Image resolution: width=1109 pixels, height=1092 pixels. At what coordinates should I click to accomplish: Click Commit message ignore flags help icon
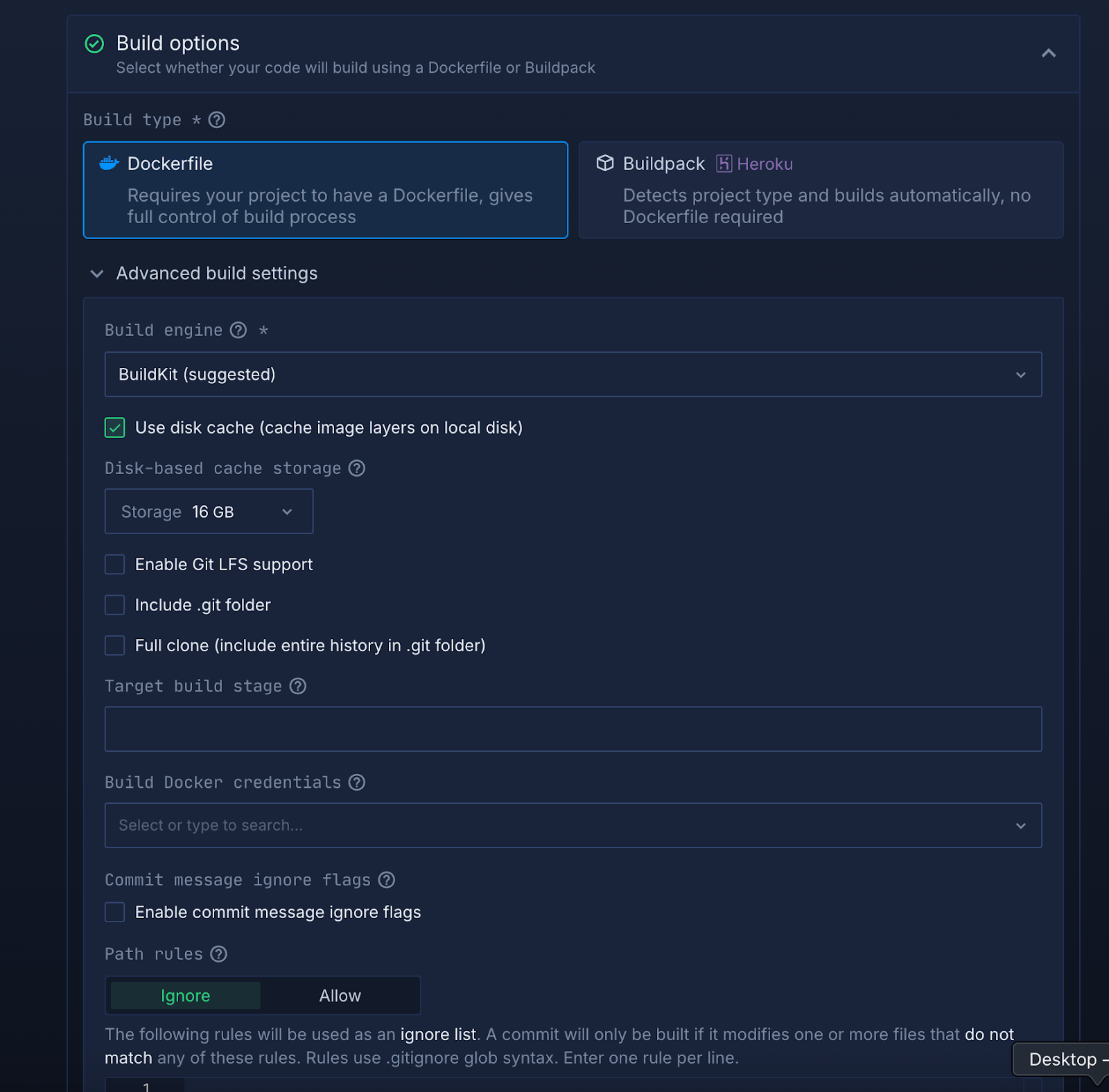pos(387,880)
